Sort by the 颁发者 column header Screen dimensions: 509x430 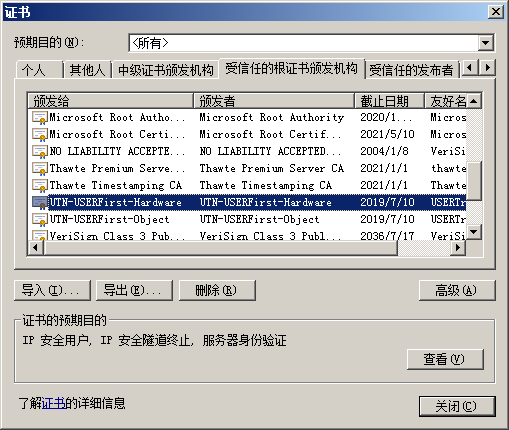pos(274,101)
